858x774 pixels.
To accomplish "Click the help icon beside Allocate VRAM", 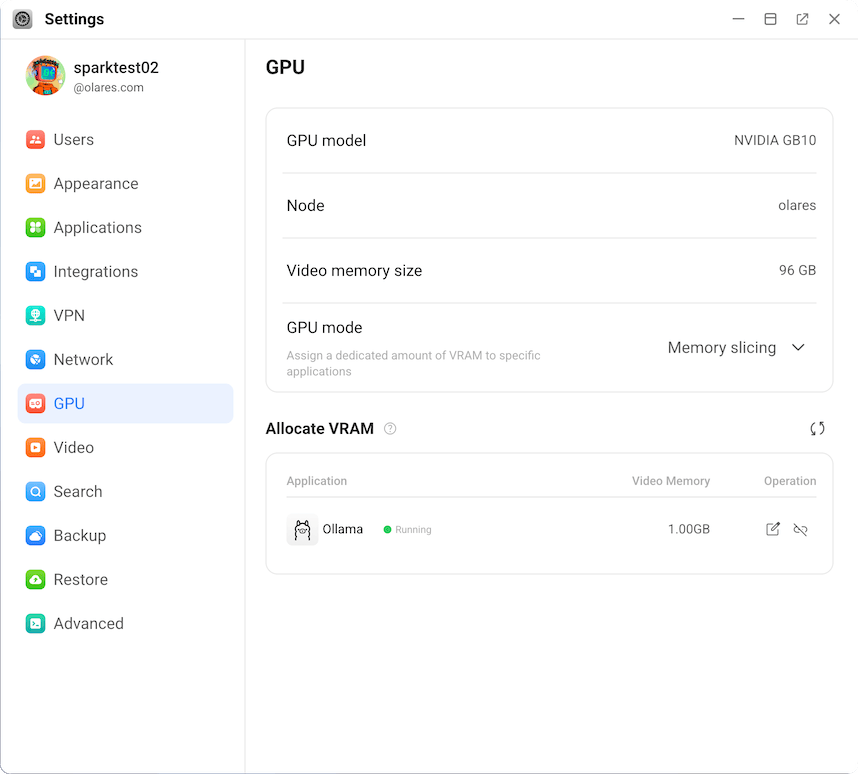I will (x=390, y=429).
